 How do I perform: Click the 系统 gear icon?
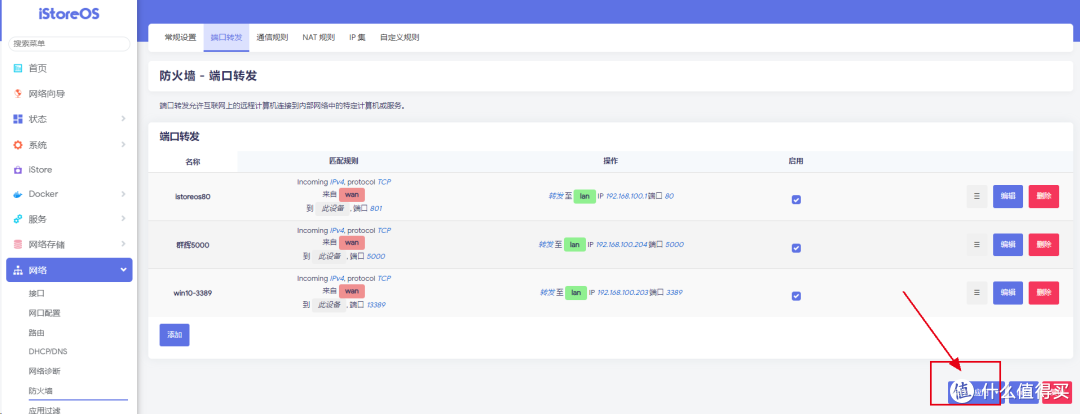click(x=18, y=145)
